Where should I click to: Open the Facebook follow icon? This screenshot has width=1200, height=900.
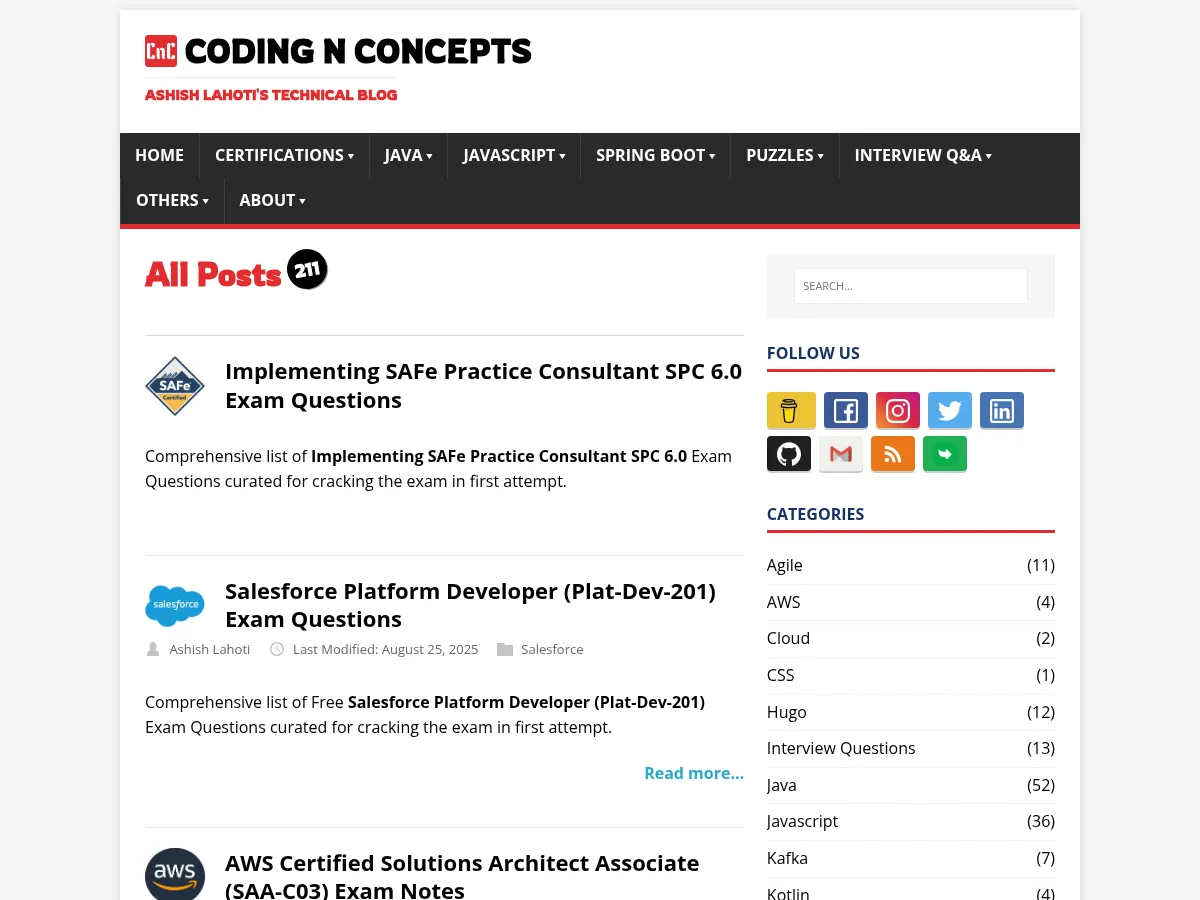[x=845, y=410]
